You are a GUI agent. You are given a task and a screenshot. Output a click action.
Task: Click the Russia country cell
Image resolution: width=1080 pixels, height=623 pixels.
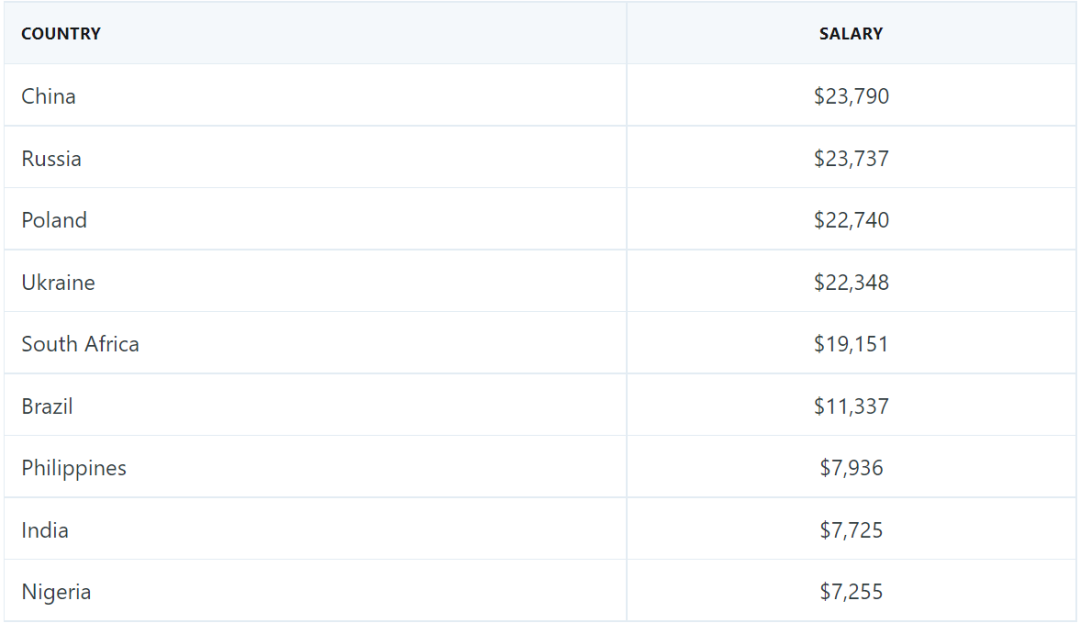[52, 158]
